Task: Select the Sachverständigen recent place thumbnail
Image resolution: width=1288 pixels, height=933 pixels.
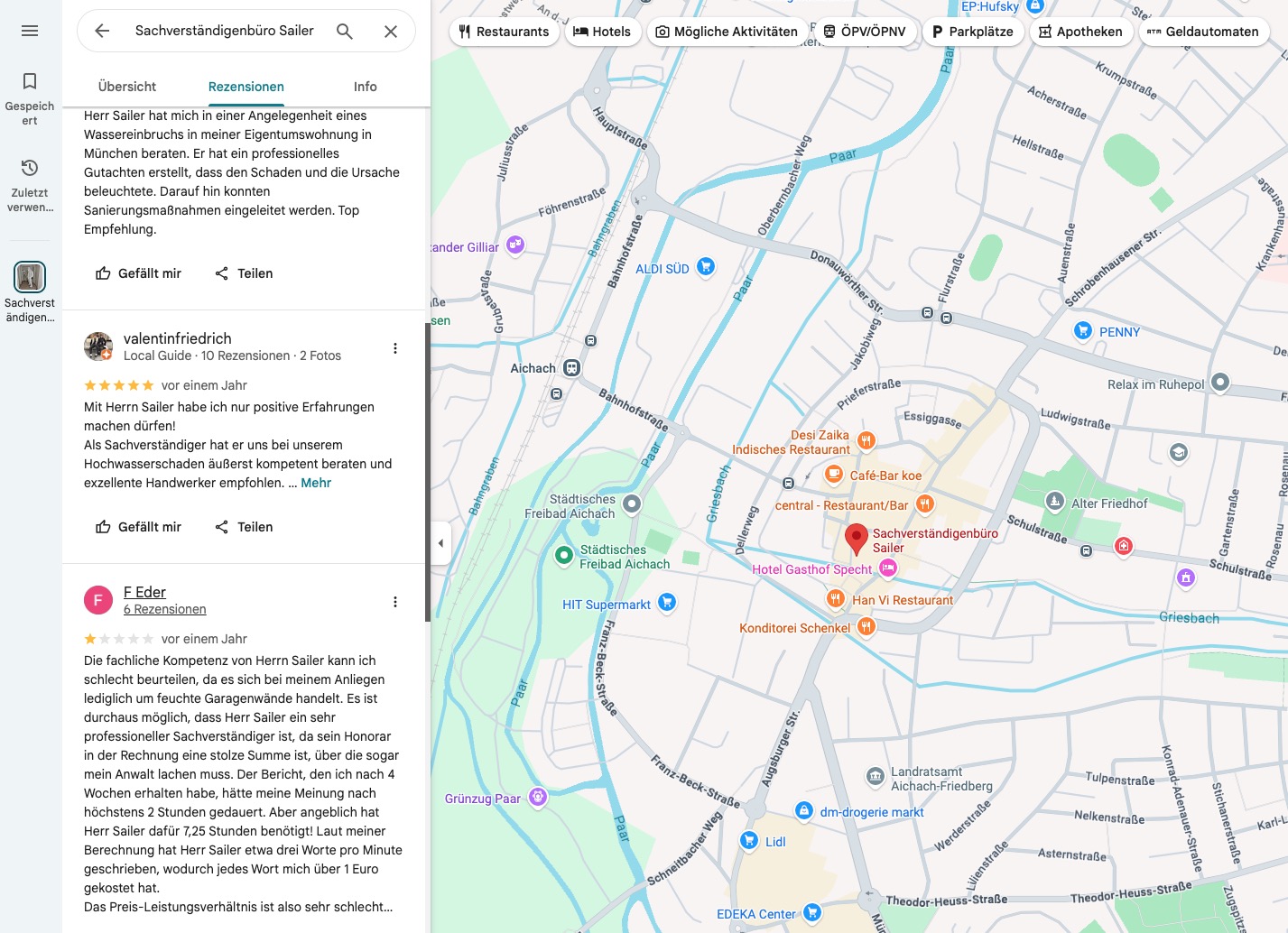Action: click(x=30, y=277)
